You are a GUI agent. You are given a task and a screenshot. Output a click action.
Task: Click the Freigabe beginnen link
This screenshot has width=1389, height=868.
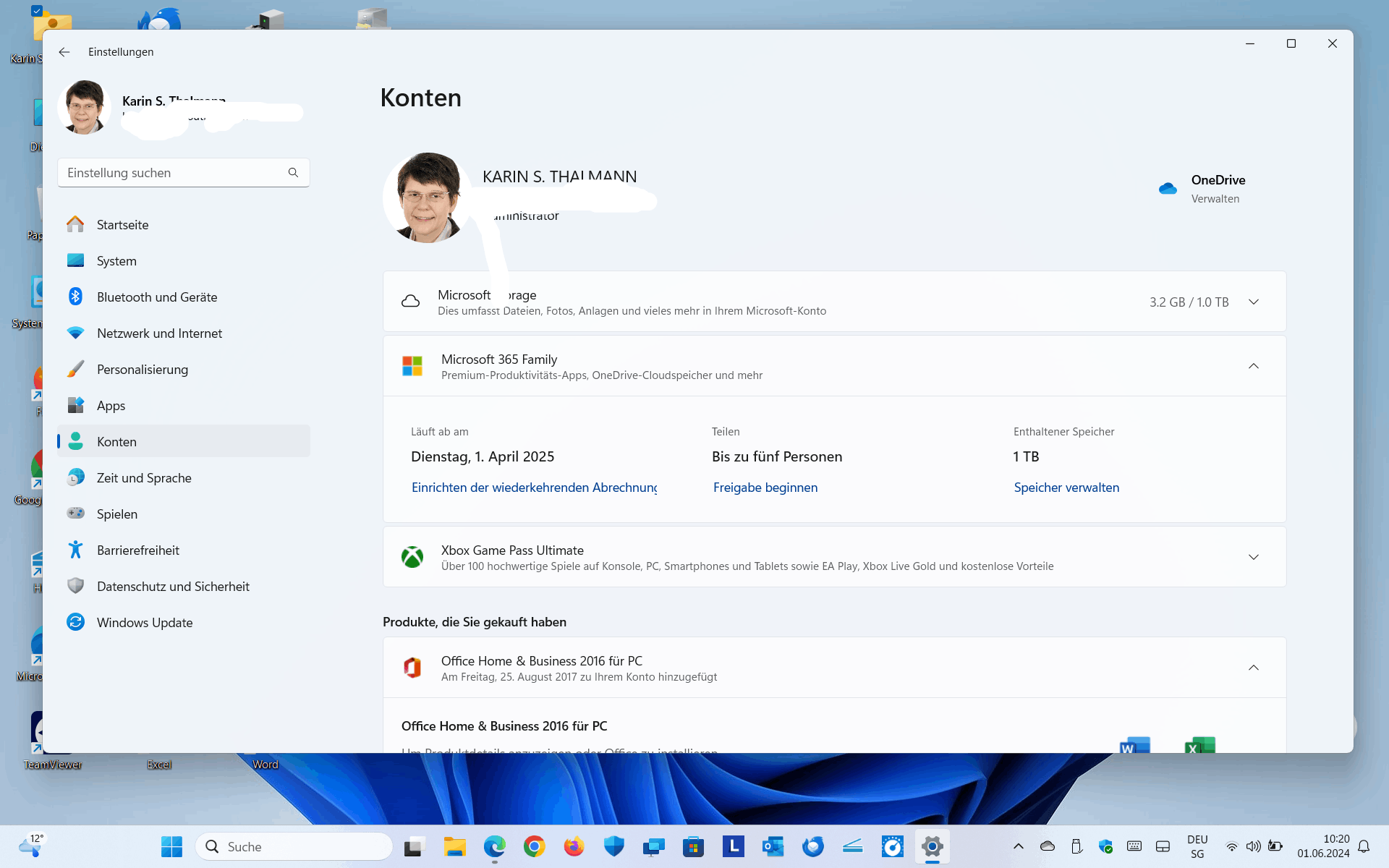point(765,488)
